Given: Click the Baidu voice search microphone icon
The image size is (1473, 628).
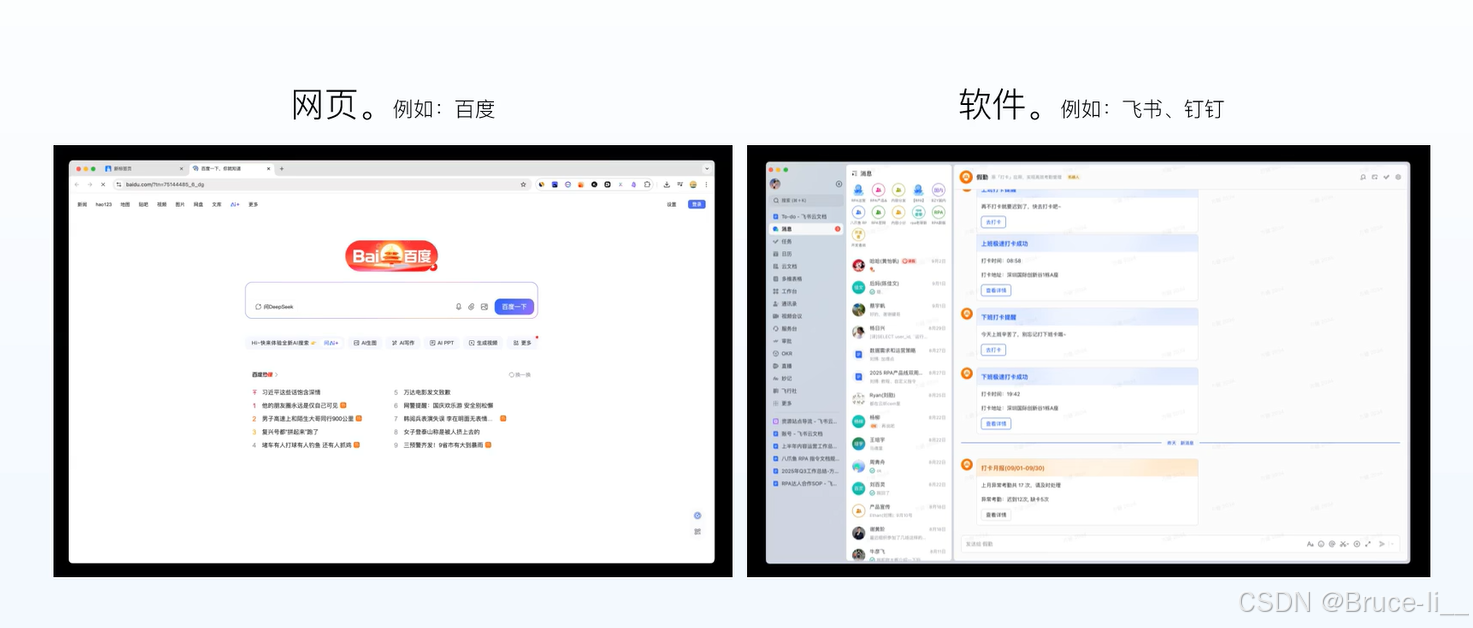Looking at the screenshot, I should [458, 306].
